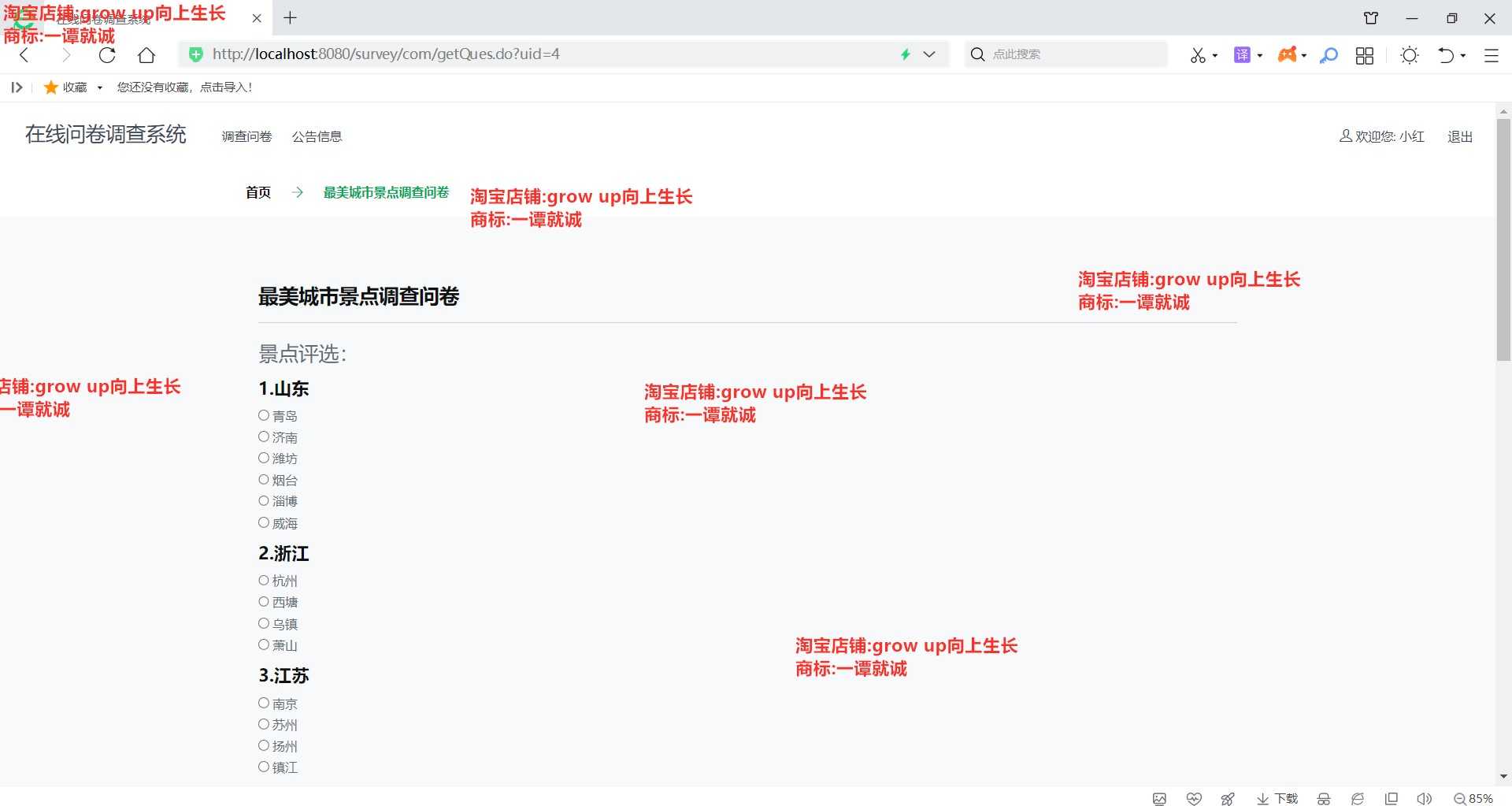The image size is (1512, 806).
Task: Choose 南京 in the 江苏 question
Action: point(264,702)
